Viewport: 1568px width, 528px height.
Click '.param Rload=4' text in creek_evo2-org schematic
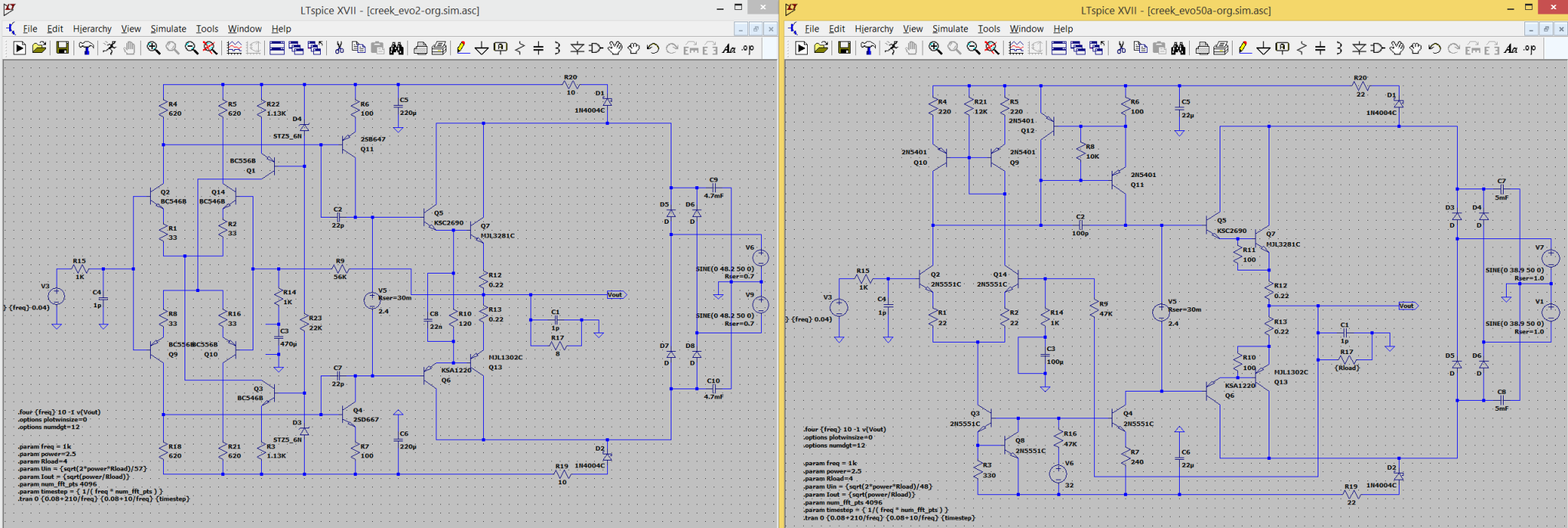click(x=42, y=461)
